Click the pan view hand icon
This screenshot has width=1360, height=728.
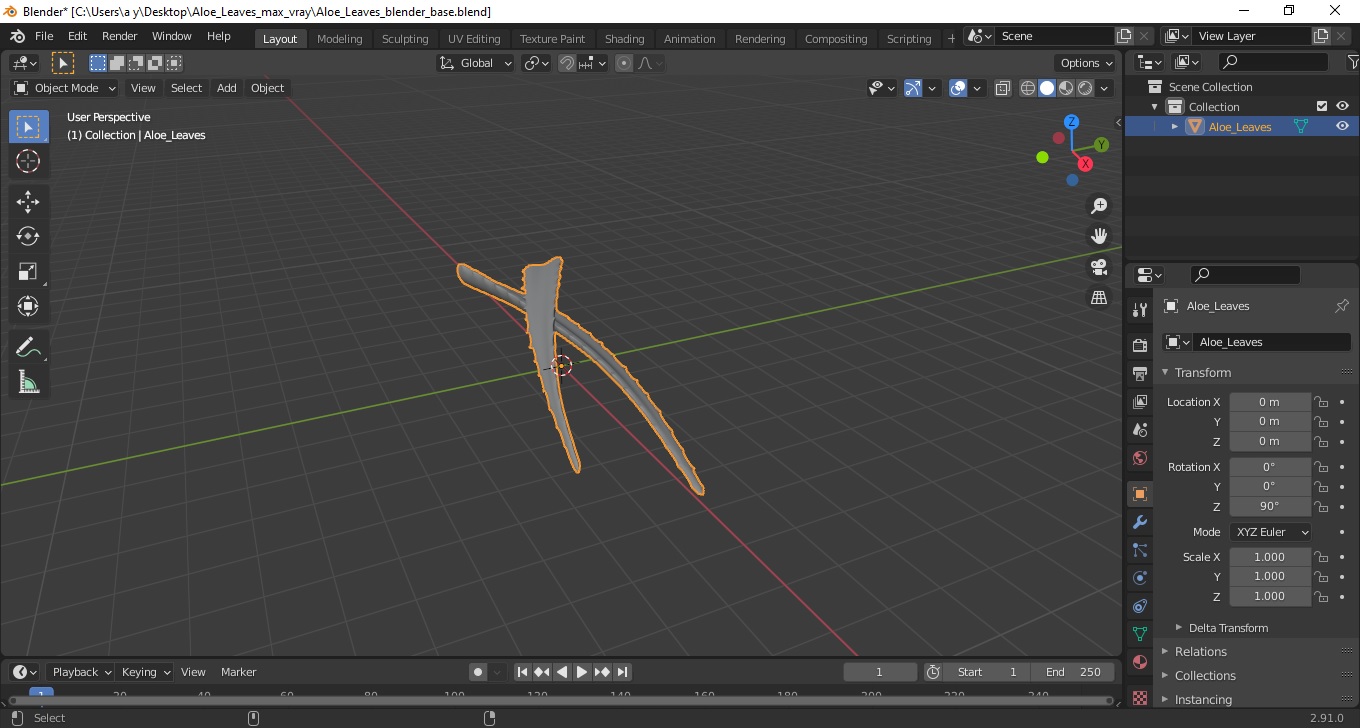coord(1099,236)
